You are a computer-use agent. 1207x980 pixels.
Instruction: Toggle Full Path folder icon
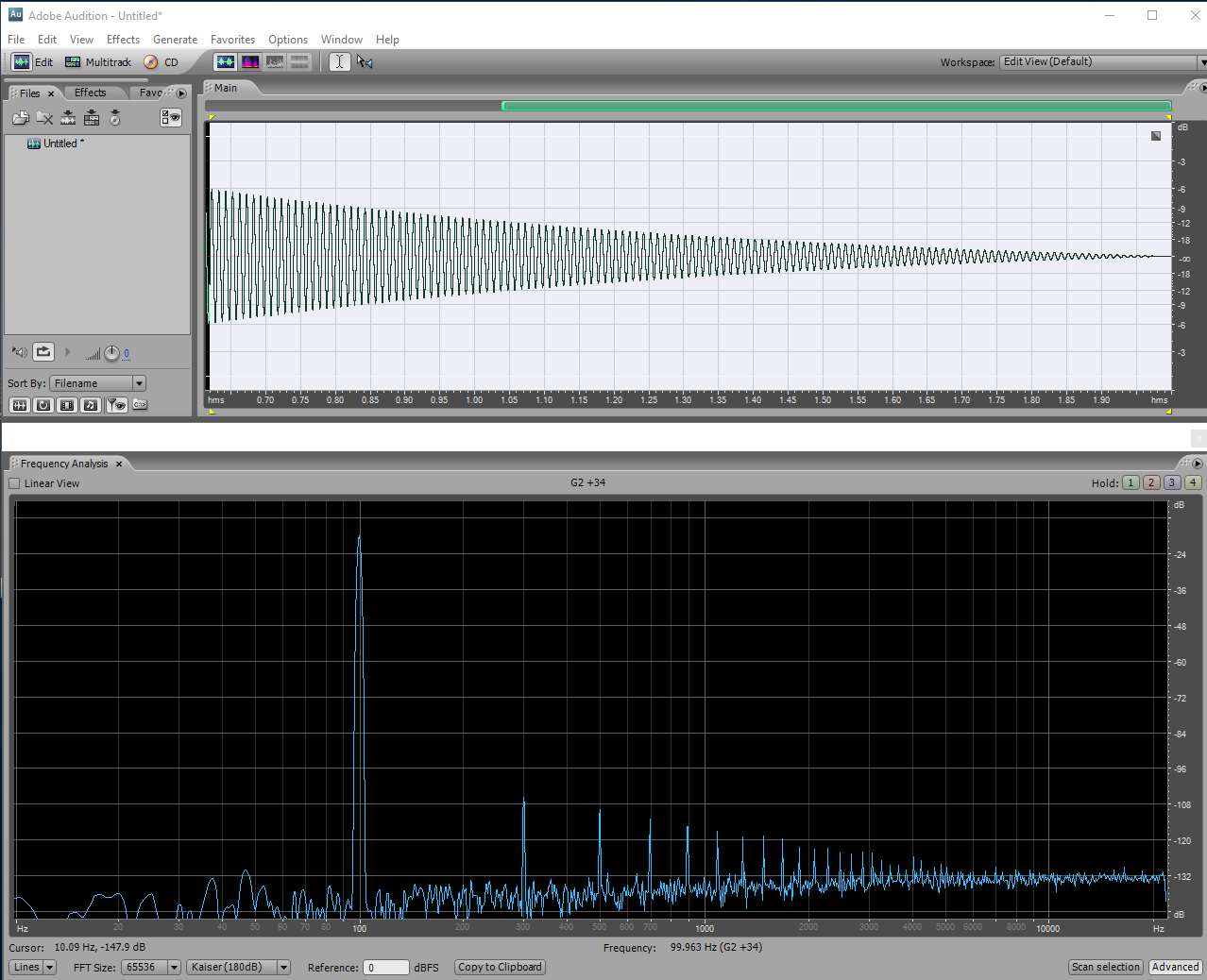[140, 405]
